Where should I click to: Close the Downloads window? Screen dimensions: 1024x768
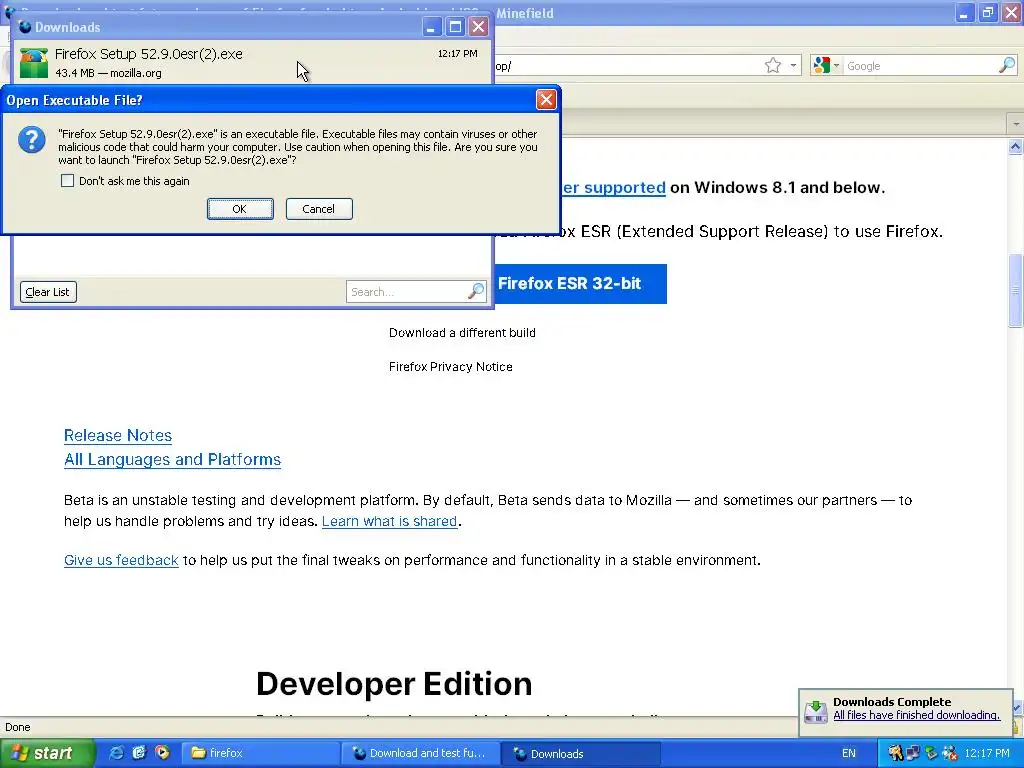479,27
